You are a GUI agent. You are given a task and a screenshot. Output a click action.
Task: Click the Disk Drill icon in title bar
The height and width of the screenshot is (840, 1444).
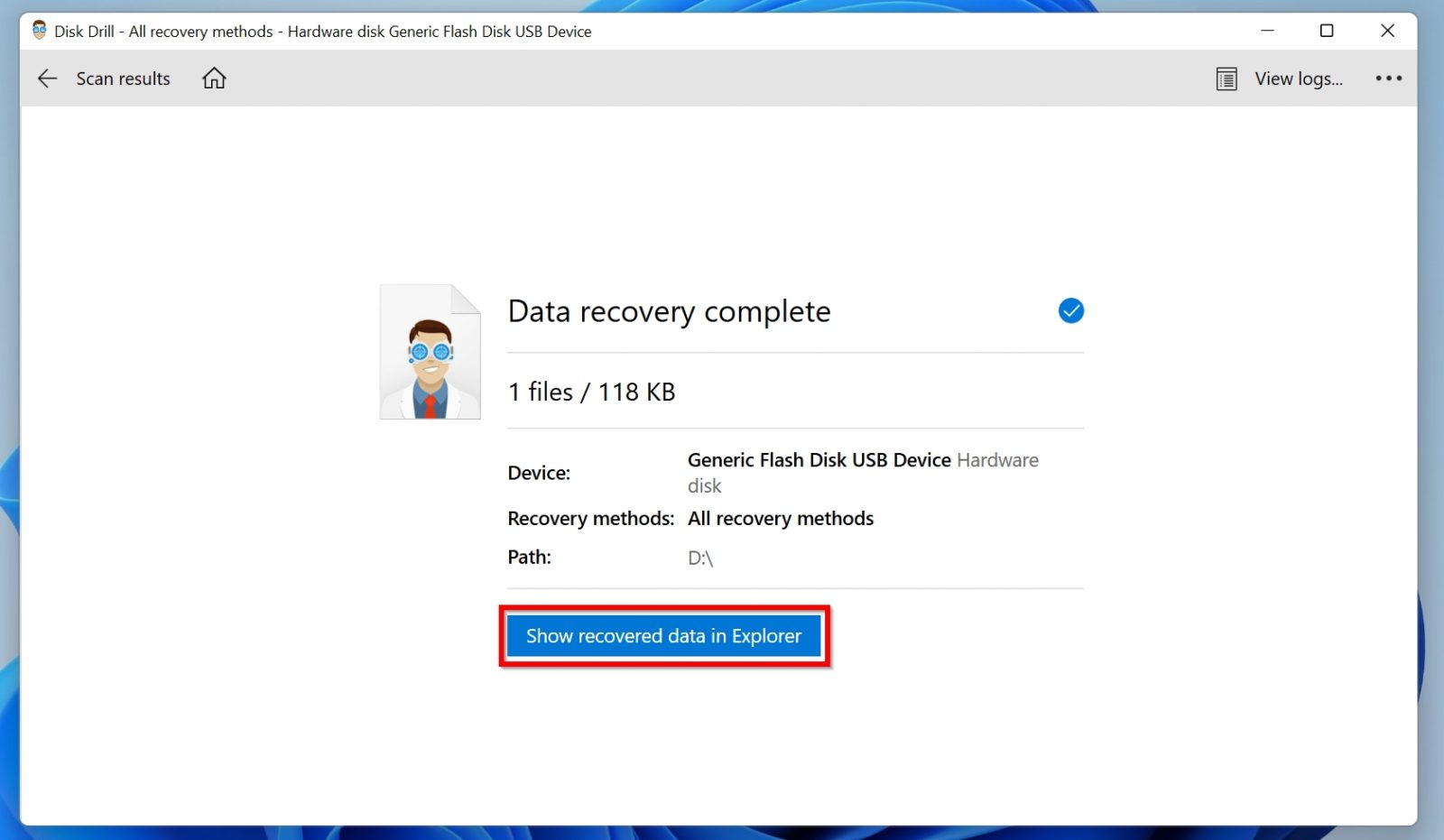[38, 30]
